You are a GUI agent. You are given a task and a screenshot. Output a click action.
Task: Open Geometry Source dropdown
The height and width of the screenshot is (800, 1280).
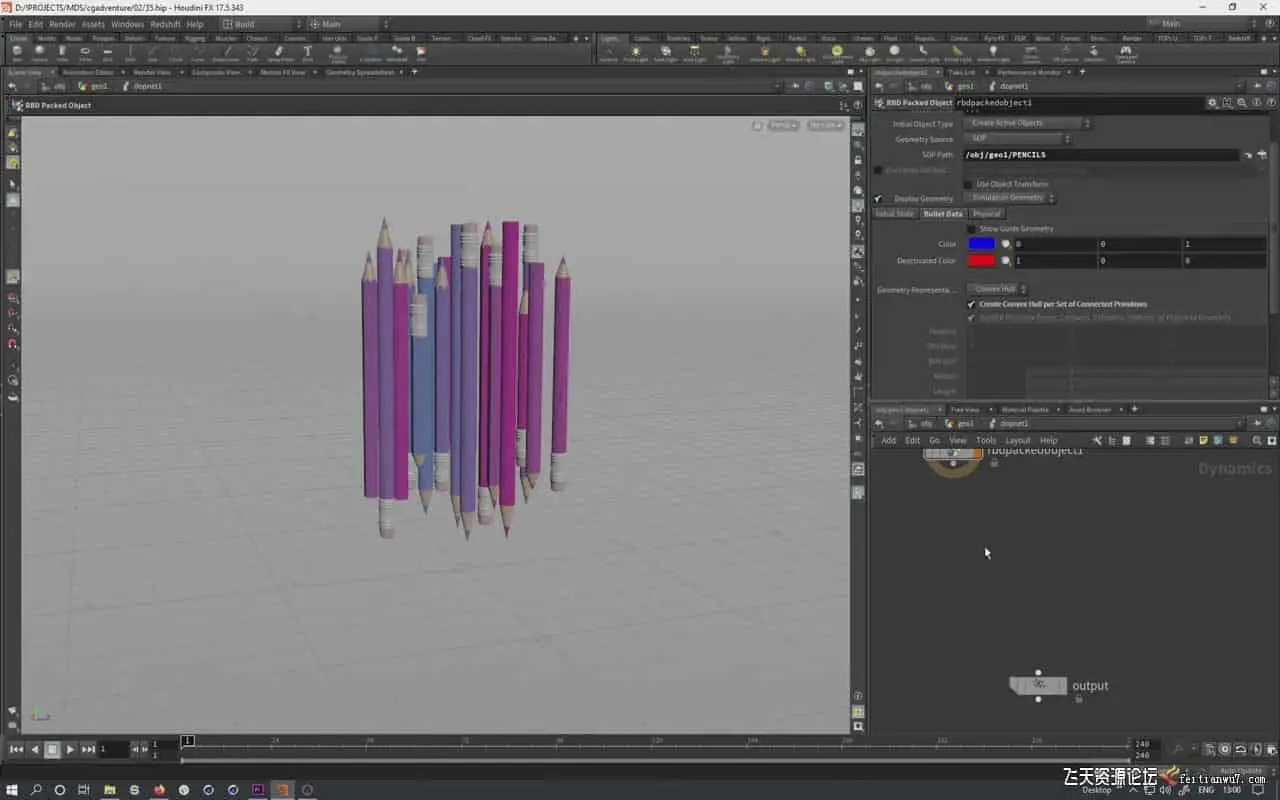1018,139
